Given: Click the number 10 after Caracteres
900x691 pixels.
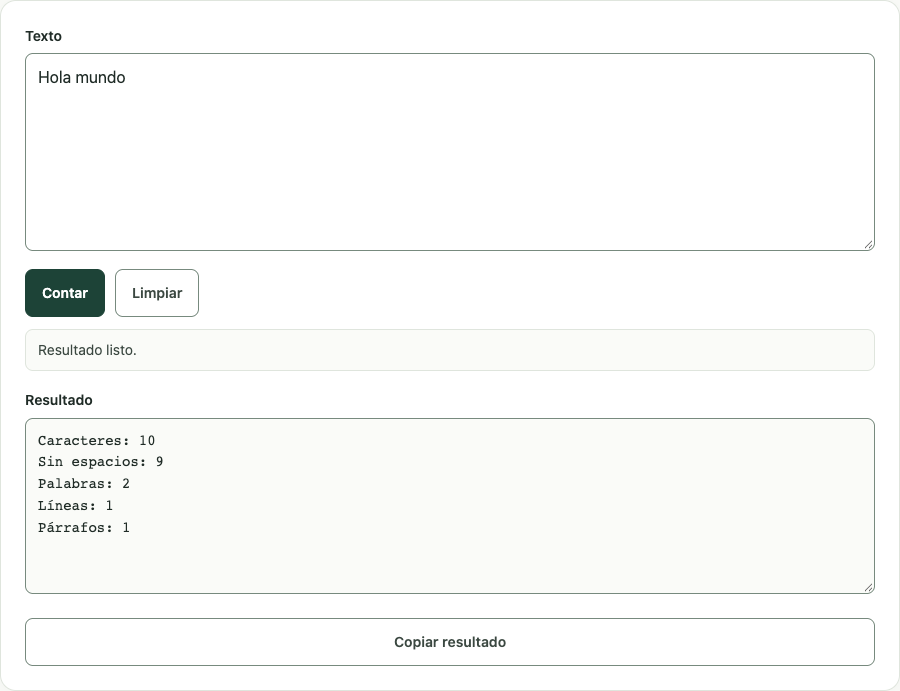Looking at the screenshot, I should click(x=147, y=440).
